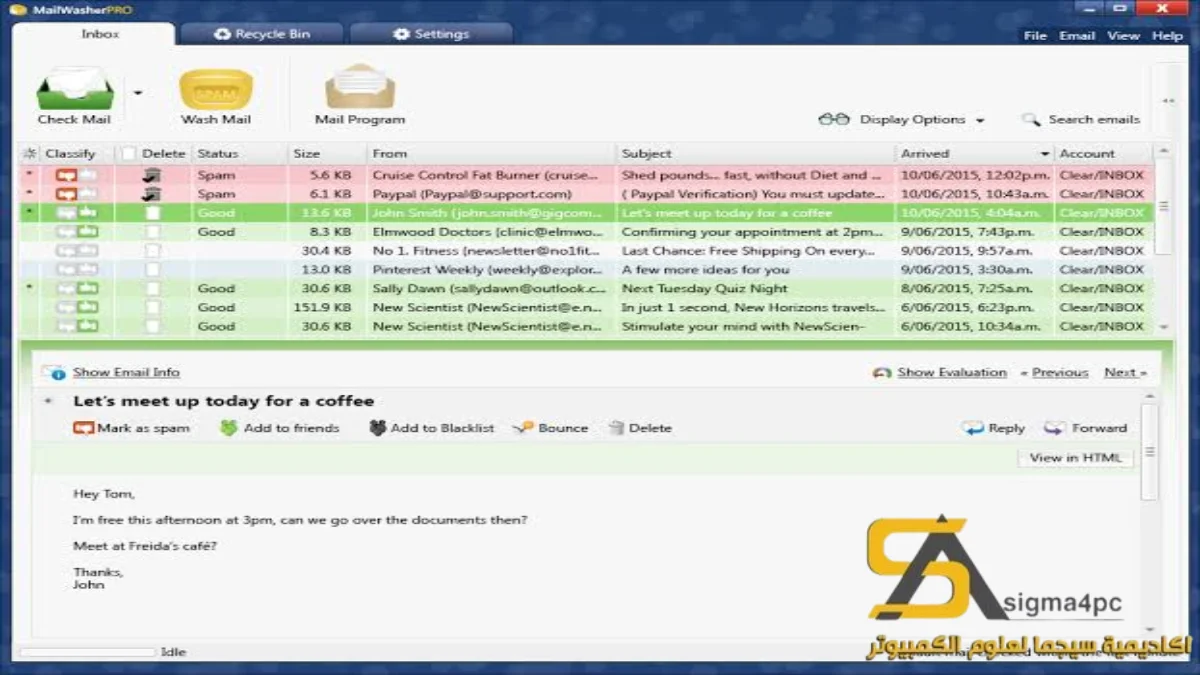Click the Bounce action
This screenshot has height=675, width=1200.
(x=551, y=428)
